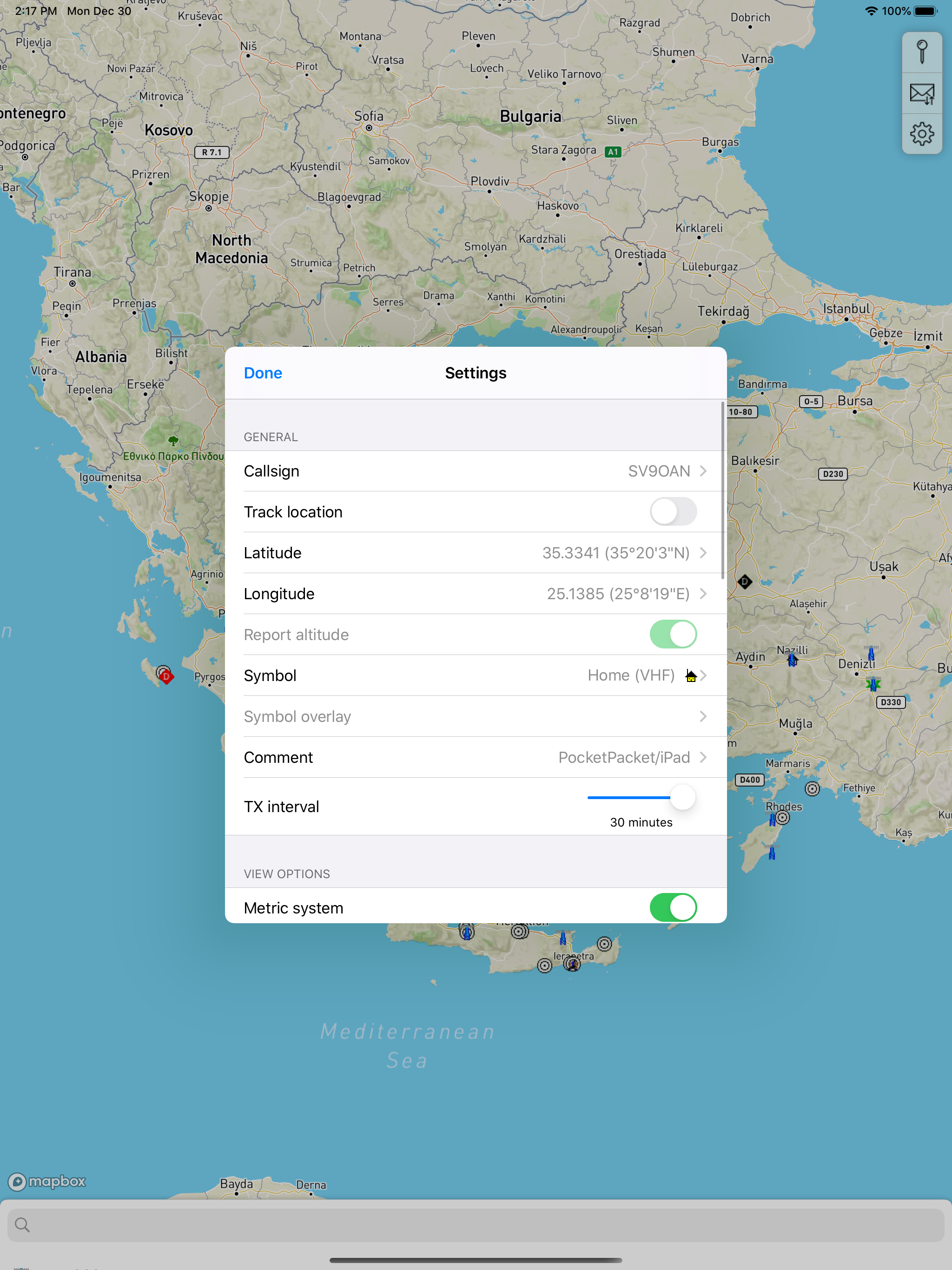Tap the location pin icon
The width and height of the screenshot is (952, 1270).
point(922,52)
